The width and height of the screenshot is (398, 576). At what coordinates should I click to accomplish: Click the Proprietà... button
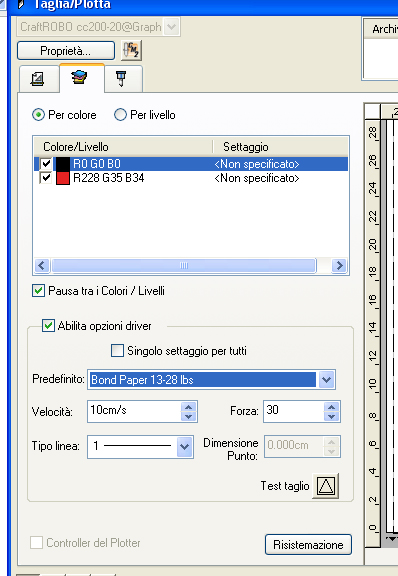point(66,50)
